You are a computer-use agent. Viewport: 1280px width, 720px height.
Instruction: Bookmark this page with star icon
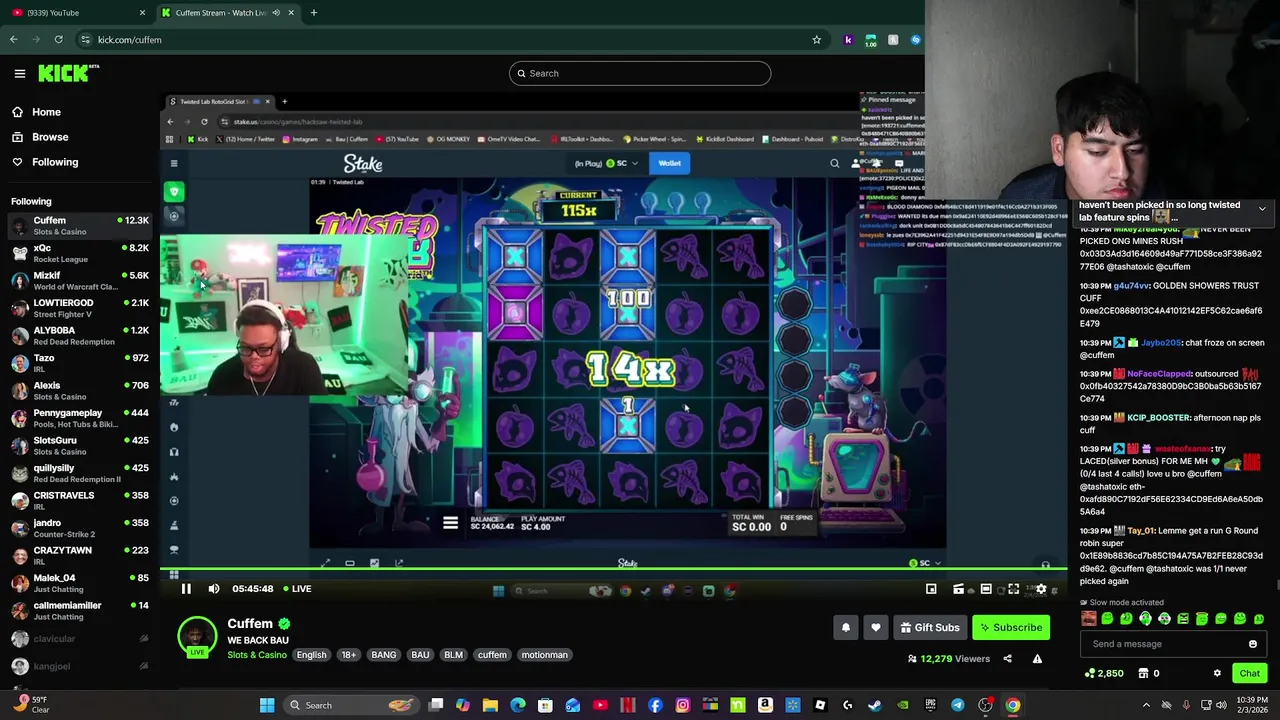(816, 40)
